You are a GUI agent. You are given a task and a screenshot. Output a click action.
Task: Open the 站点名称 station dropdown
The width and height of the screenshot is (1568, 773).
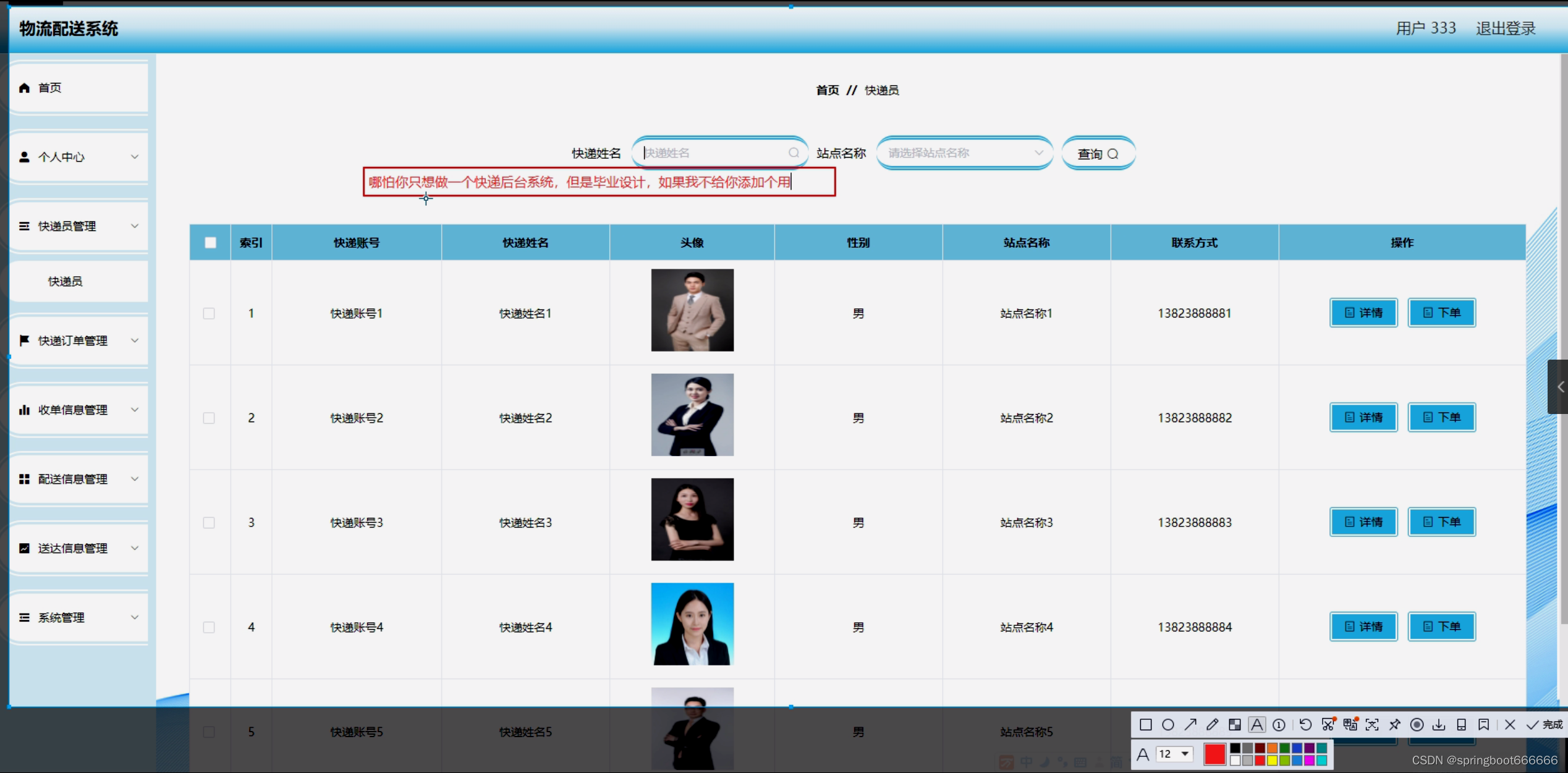tap(964, 153)
